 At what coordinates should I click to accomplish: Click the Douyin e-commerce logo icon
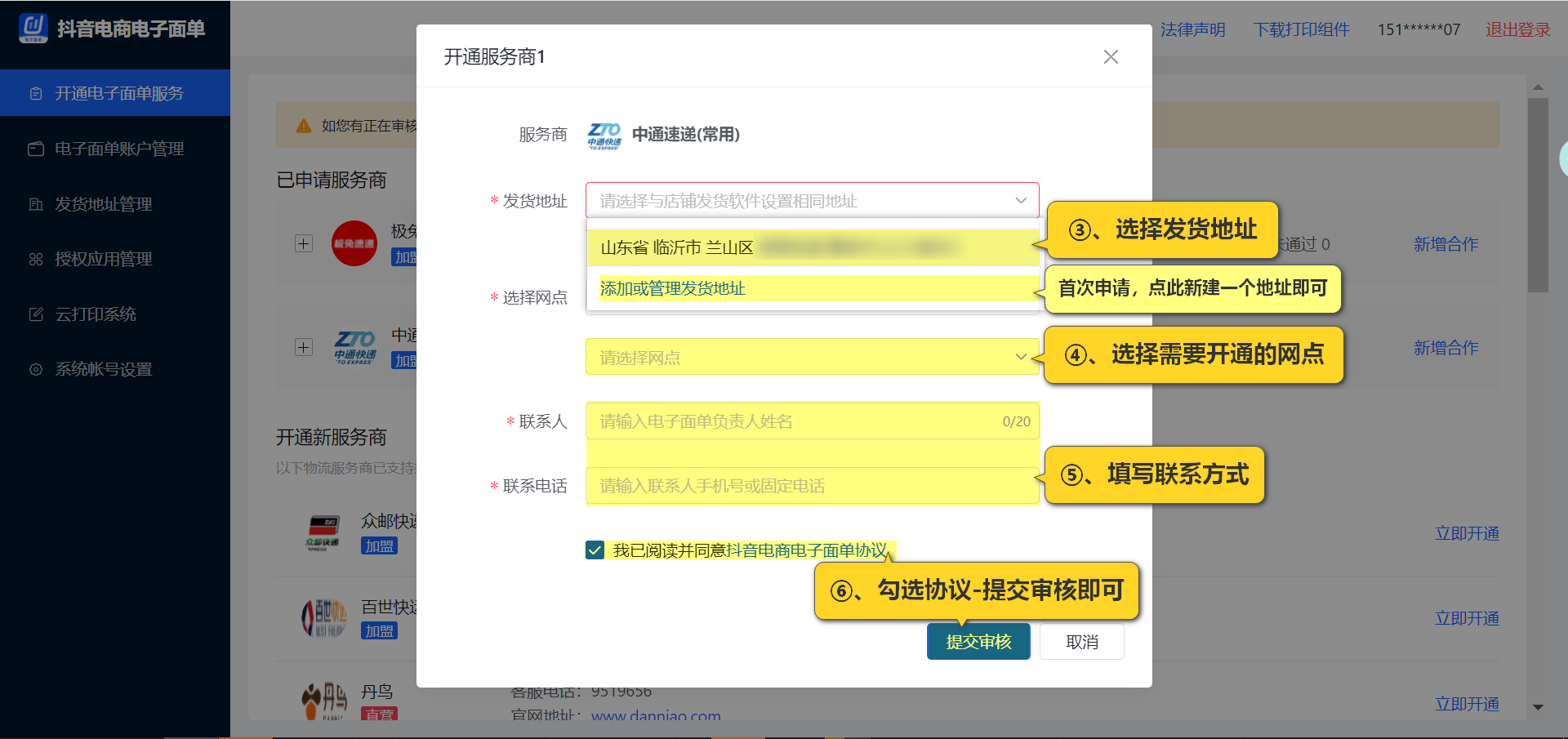pos(33,28)
